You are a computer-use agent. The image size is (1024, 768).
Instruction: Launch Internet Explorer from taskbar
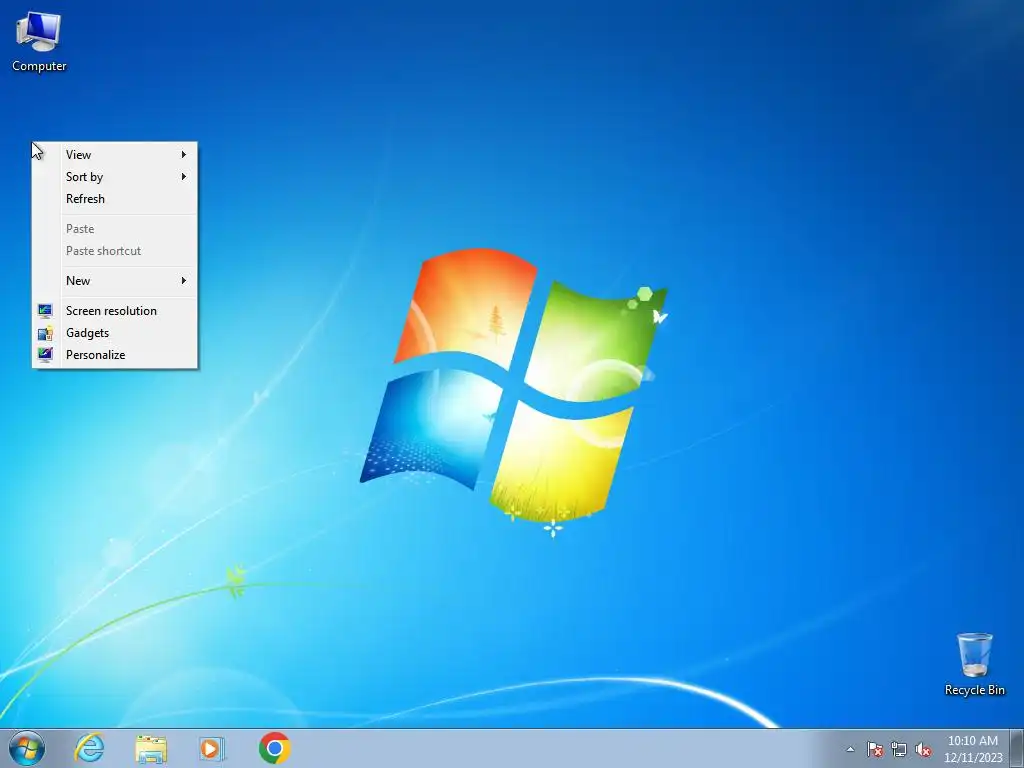pos(89,748)
